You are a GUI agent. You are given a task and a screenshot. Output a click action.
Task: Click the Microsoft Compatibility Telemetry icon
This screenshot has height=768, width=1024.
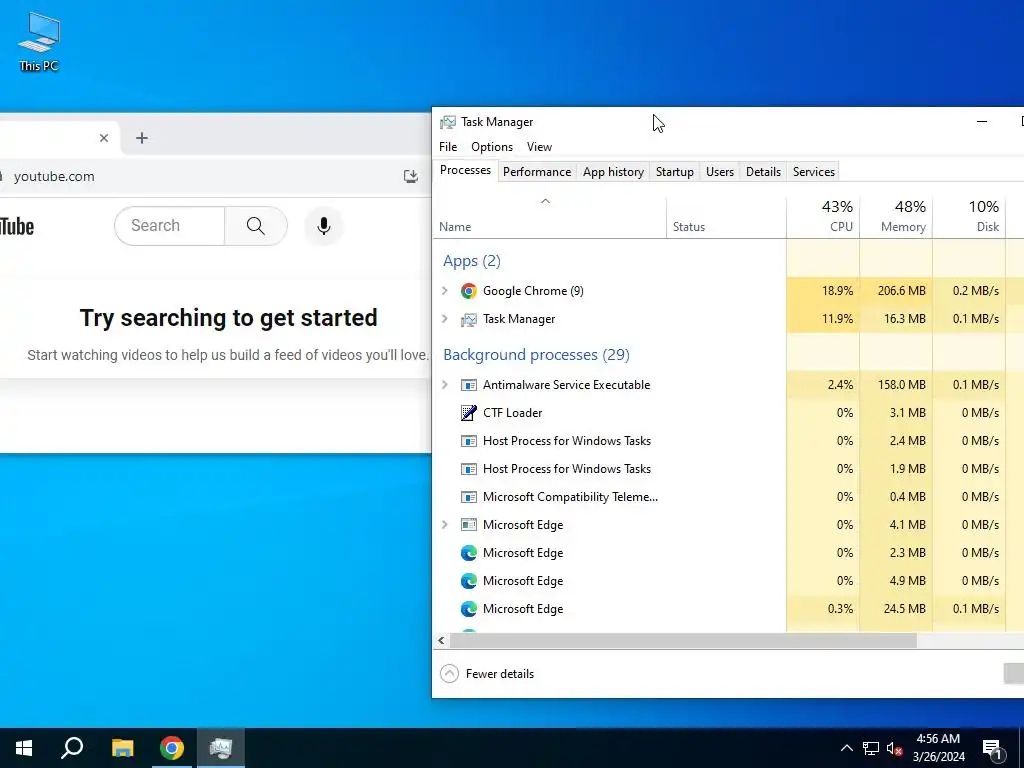(468, 497)
